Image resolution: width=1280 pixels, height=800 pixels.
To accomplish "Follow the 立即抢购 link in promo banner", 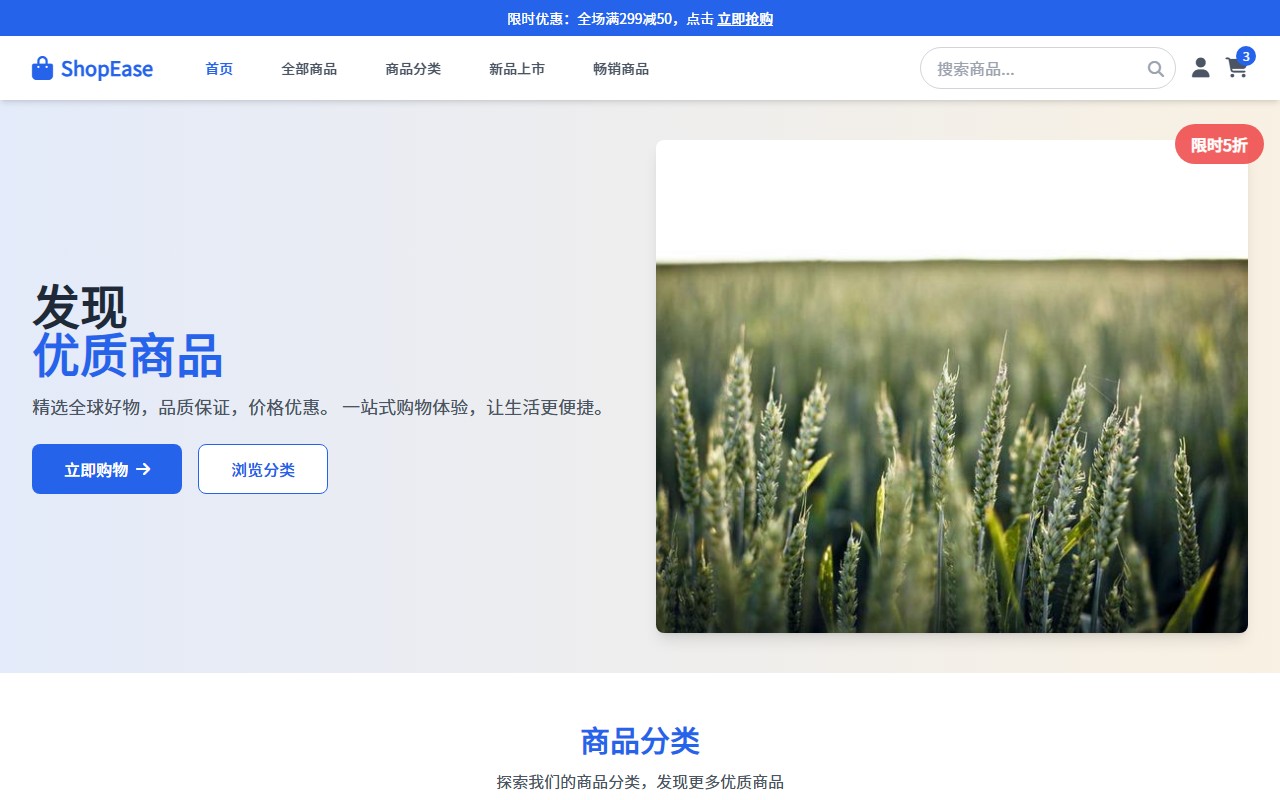I will click(x=745, y=19).
